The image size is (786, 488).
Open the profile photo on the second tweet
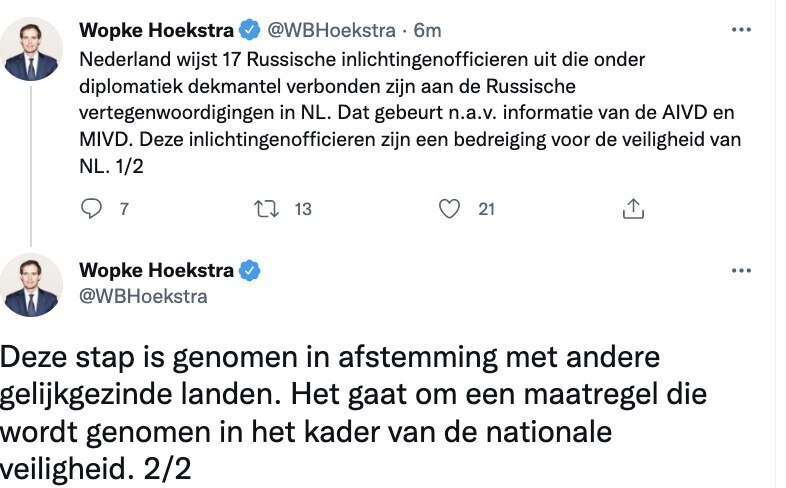tap(32, 287)
